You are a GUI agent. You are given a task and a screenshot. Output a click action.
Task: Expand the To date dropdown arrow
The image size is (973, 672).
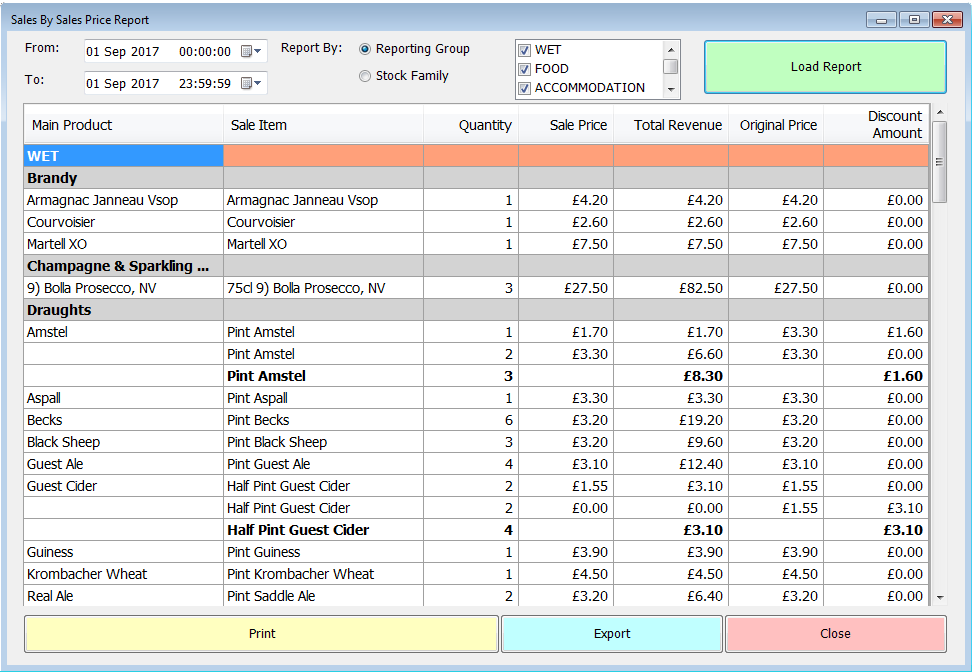coord(258,83)
